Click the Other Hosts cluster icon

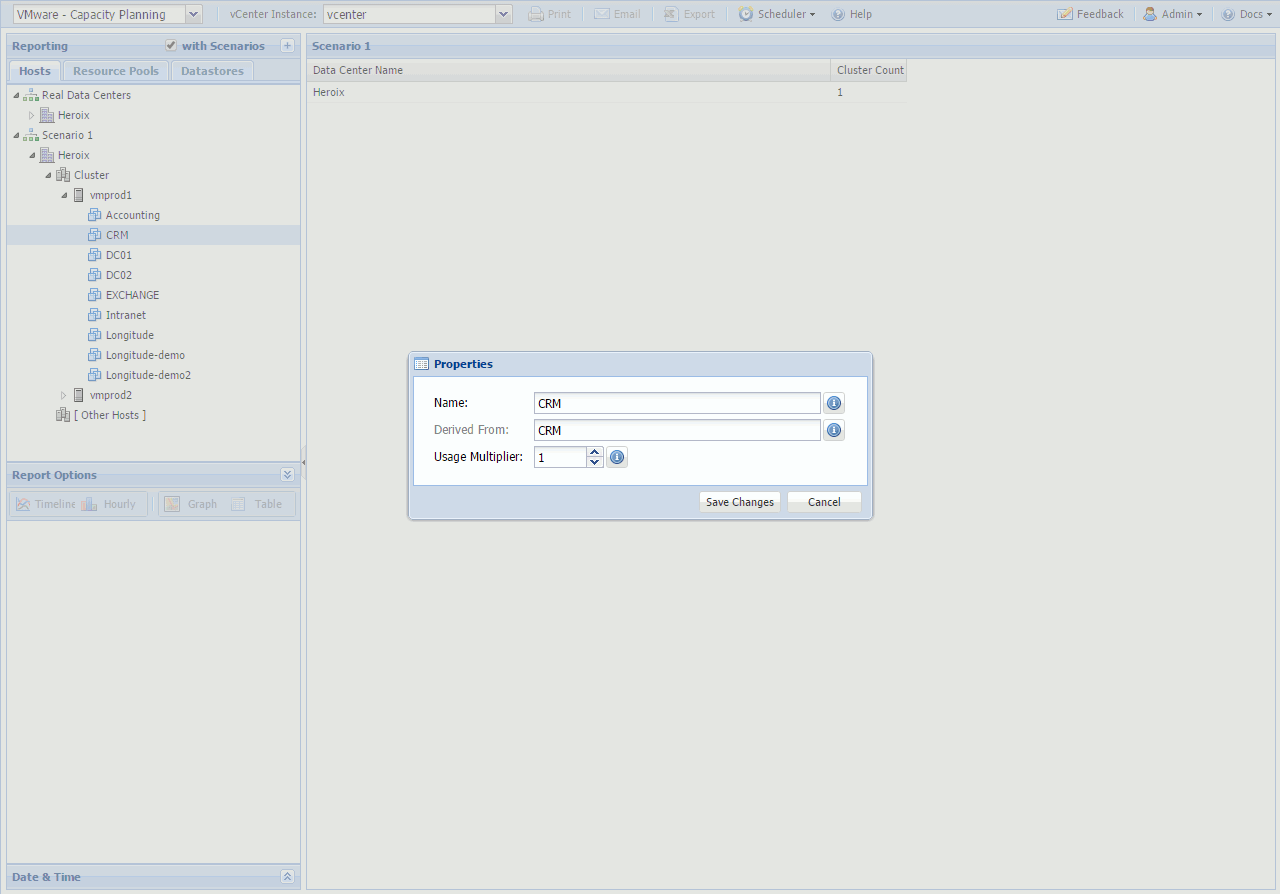(63, 415)
